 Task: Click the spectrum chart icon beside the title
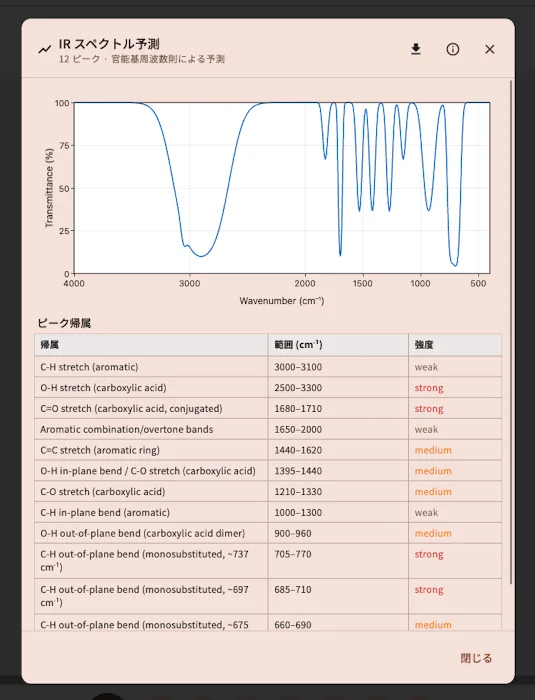pyautogui.click(x=45, y=49)
